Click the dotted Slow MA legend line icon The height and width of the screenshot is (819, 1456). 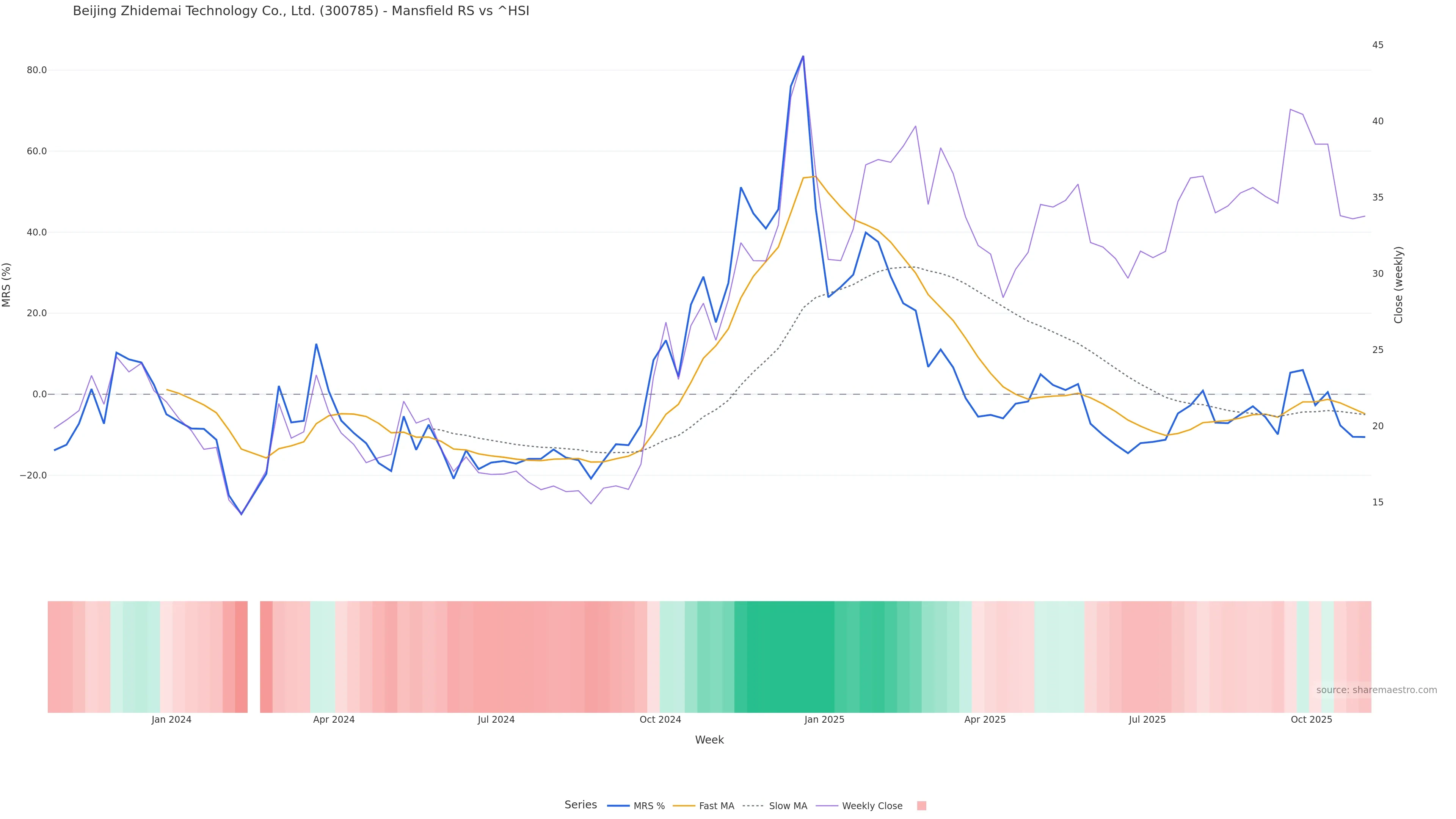click(753, 806)
